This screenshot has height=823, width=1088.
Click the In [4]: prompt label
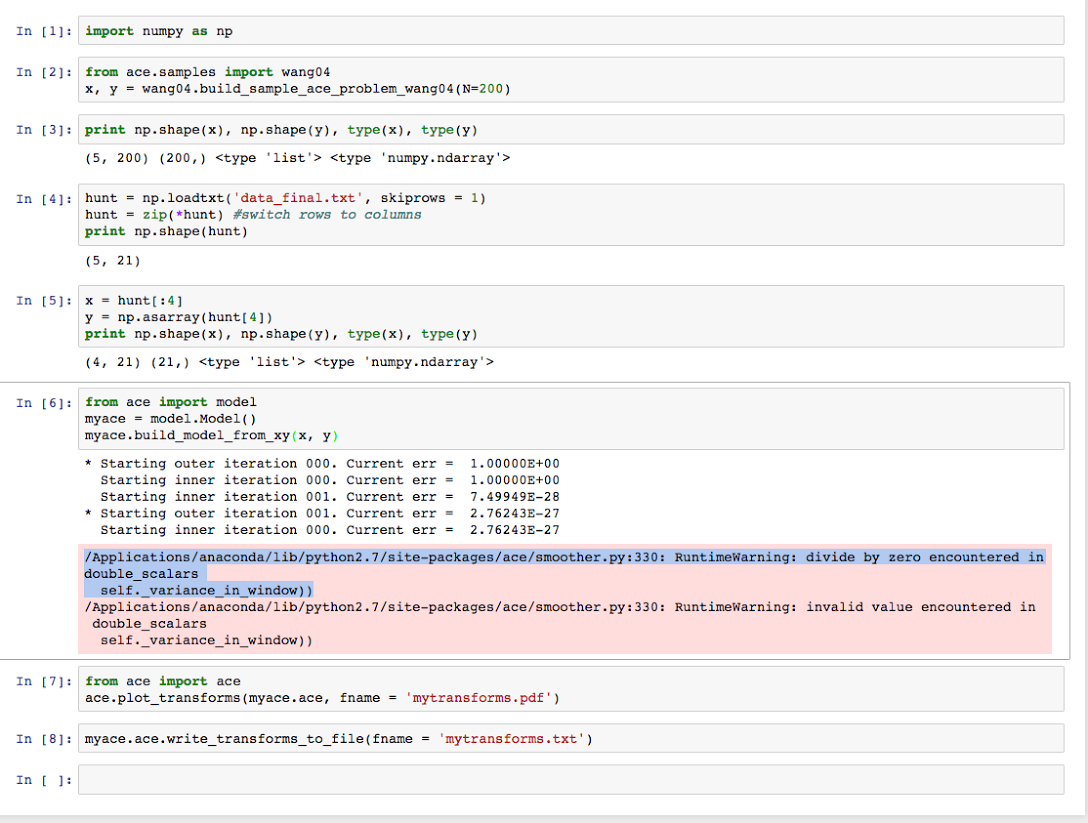point(44,198)
